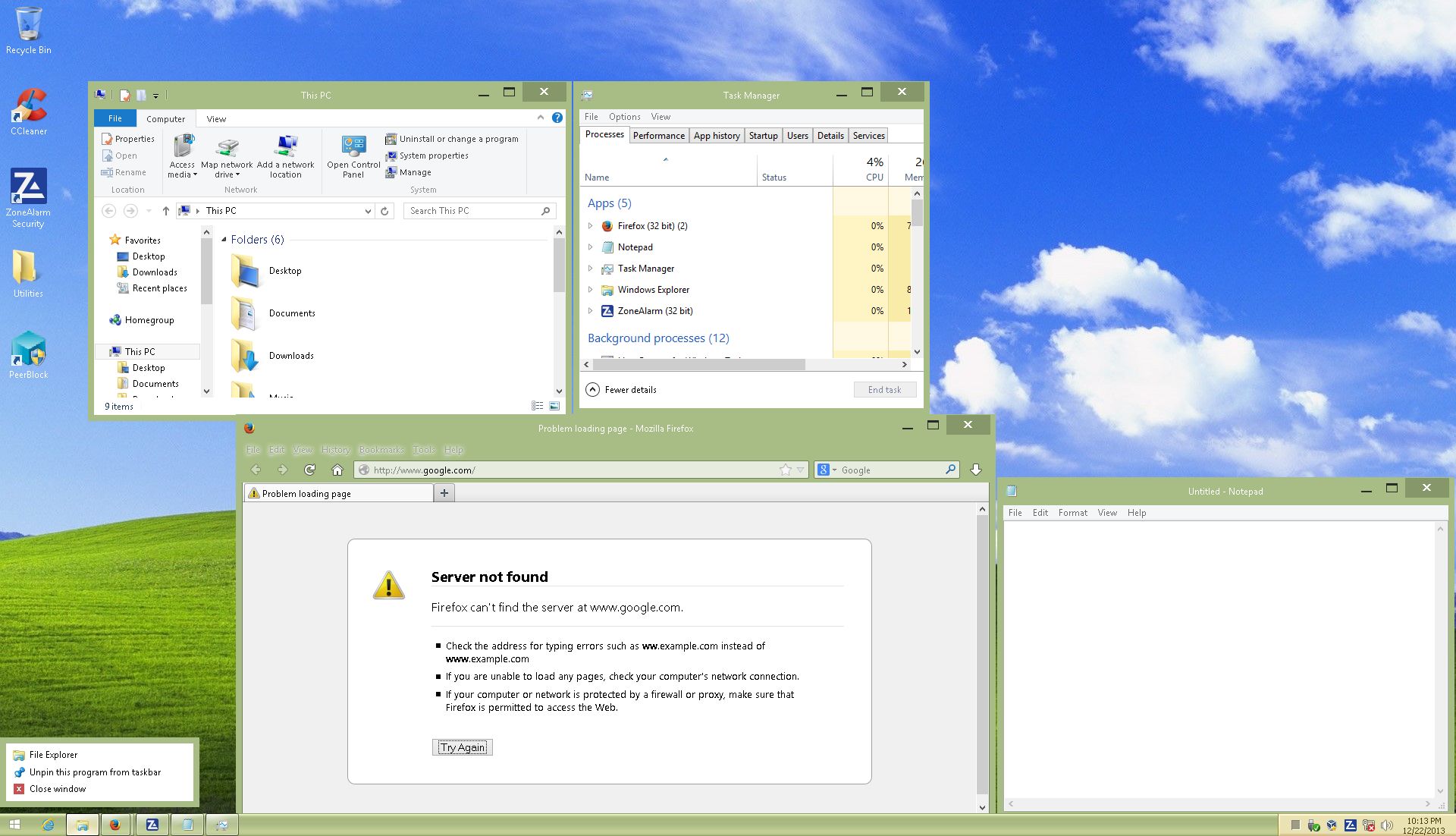Click Task Manager horizontal scrollbar thumb
1456x836 pixels.
pyautogui.click(x=698, y=365)
